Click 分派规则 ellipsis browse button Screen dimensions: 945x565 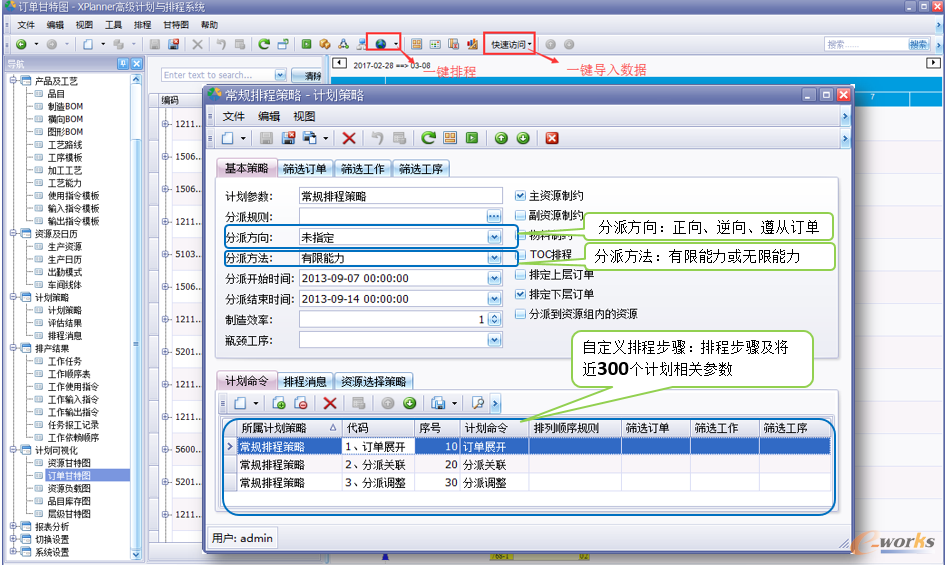tap(494, 216)
